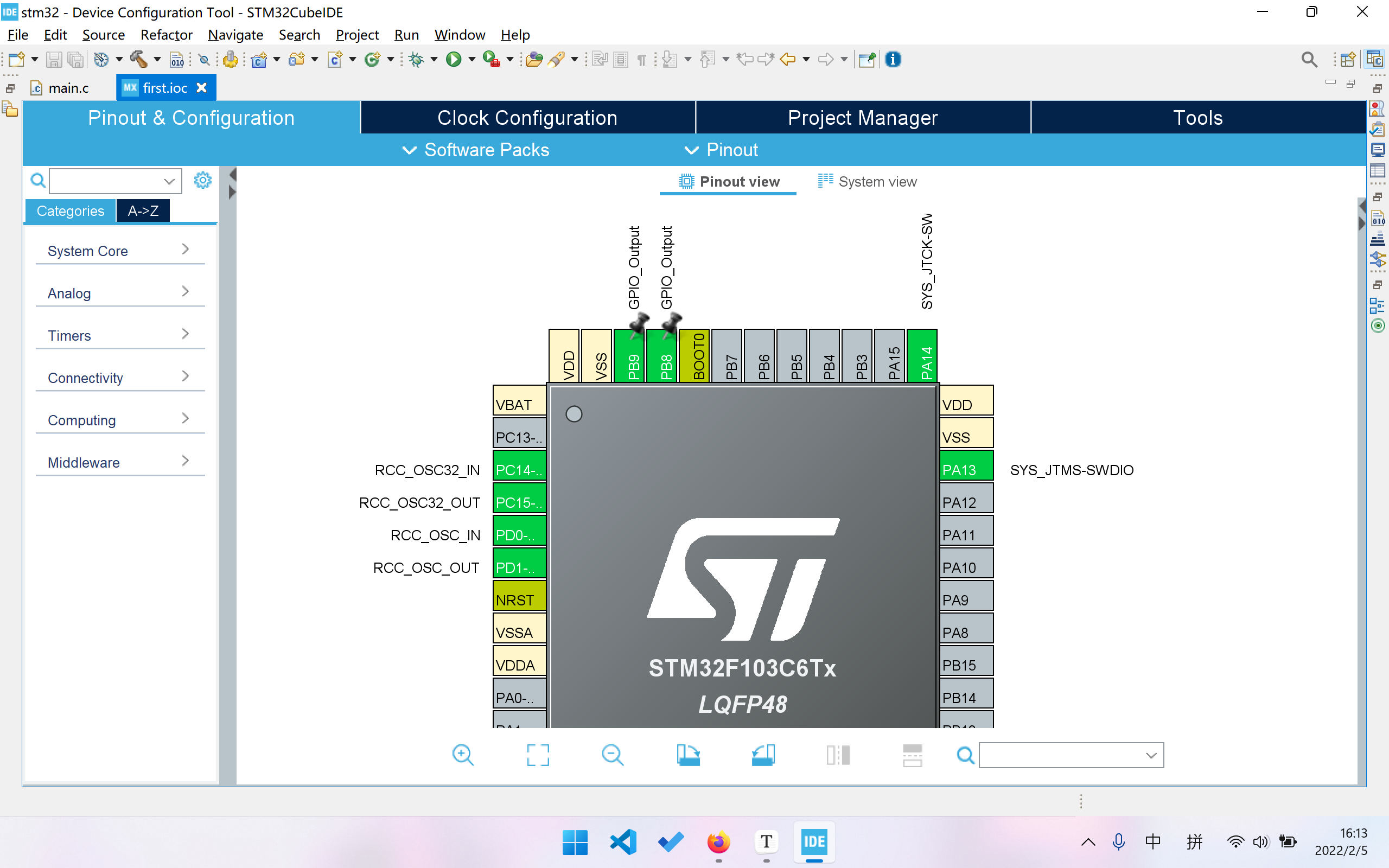1389x868 pixels.
Task: Switch to System view
Action: [x=867, y=181]
